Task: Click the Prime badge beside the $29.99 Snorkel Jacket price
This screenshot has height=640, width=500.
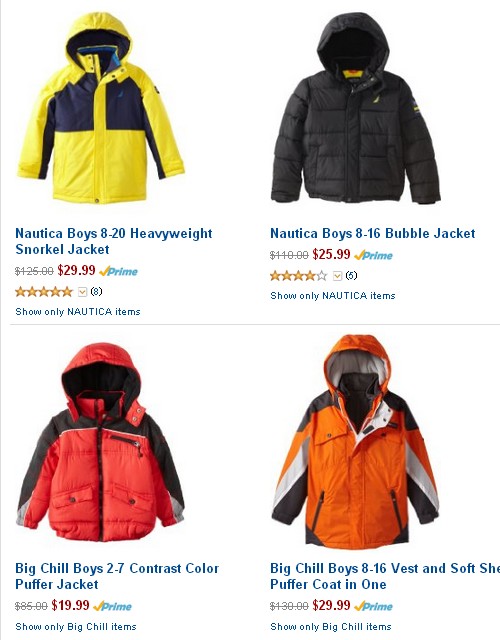Action: tap(118, 271)
